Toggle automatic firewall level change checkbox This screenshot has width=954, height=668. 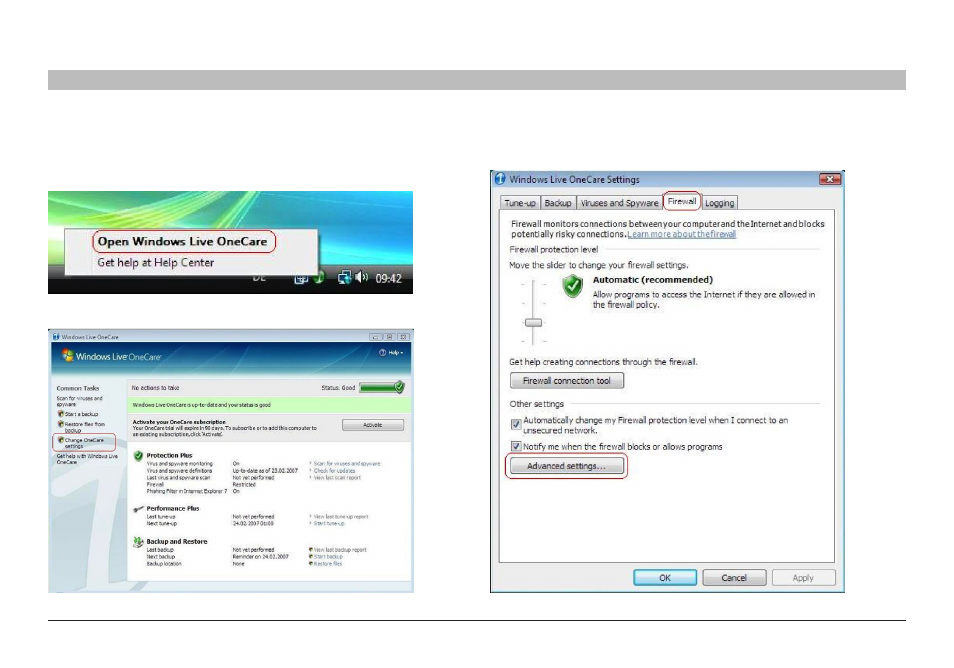[516, 424]
